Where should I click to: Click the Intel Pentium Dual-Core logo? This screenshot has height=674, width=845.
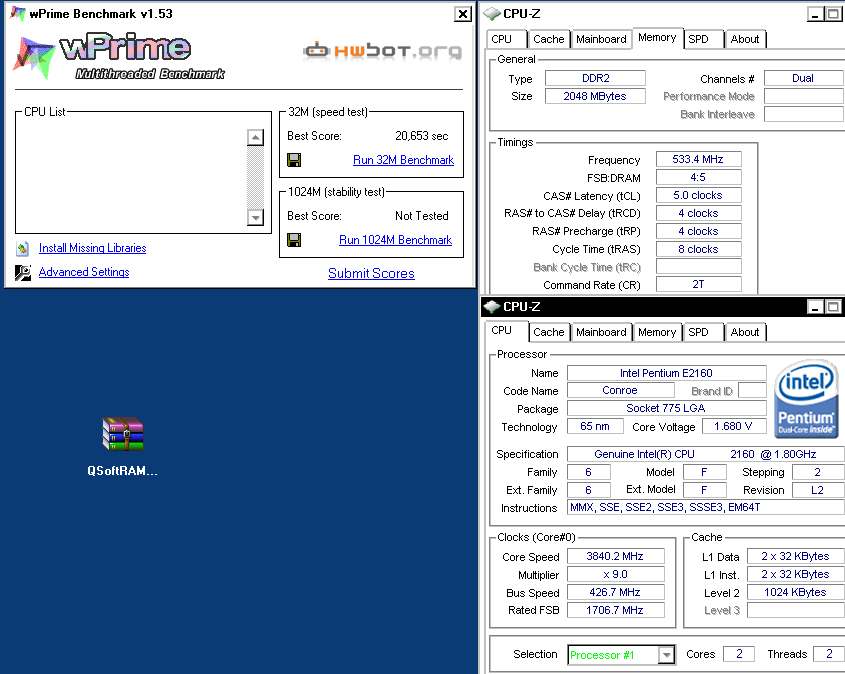(806, 398)
